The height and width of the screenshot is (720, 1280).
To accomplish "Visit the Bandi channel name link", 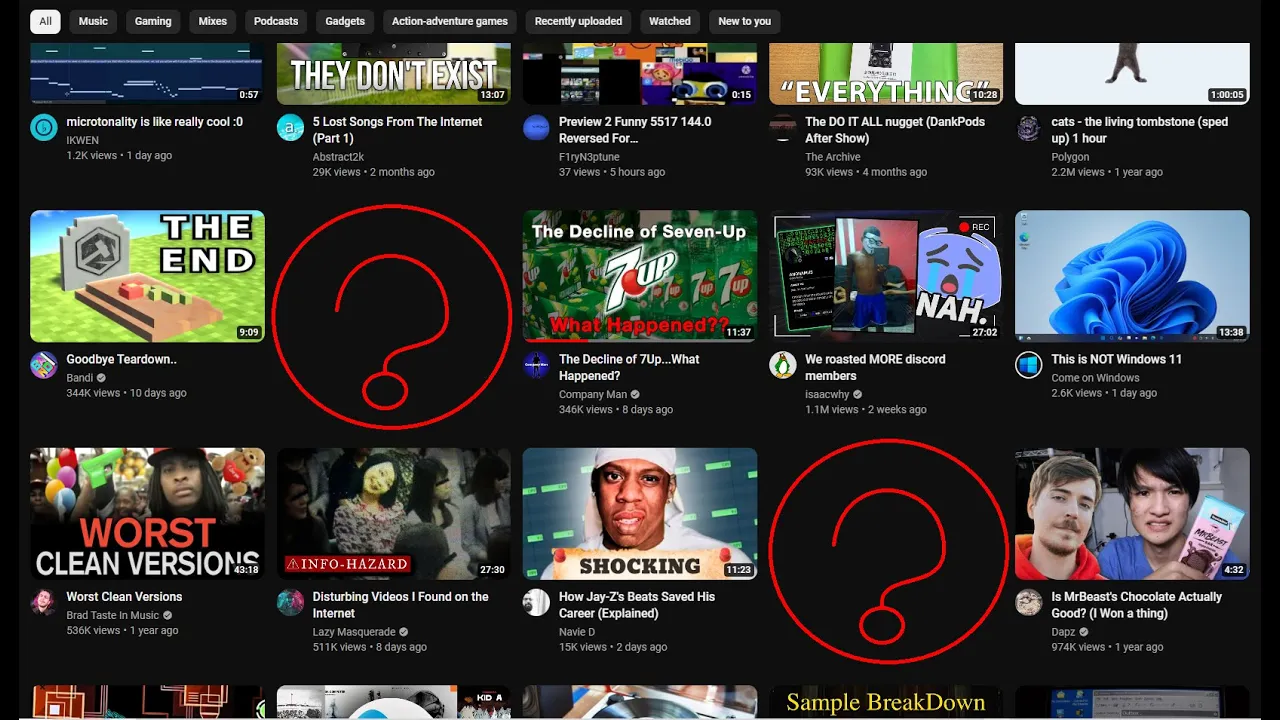I will pyautogui.click(x=79, y=378).
